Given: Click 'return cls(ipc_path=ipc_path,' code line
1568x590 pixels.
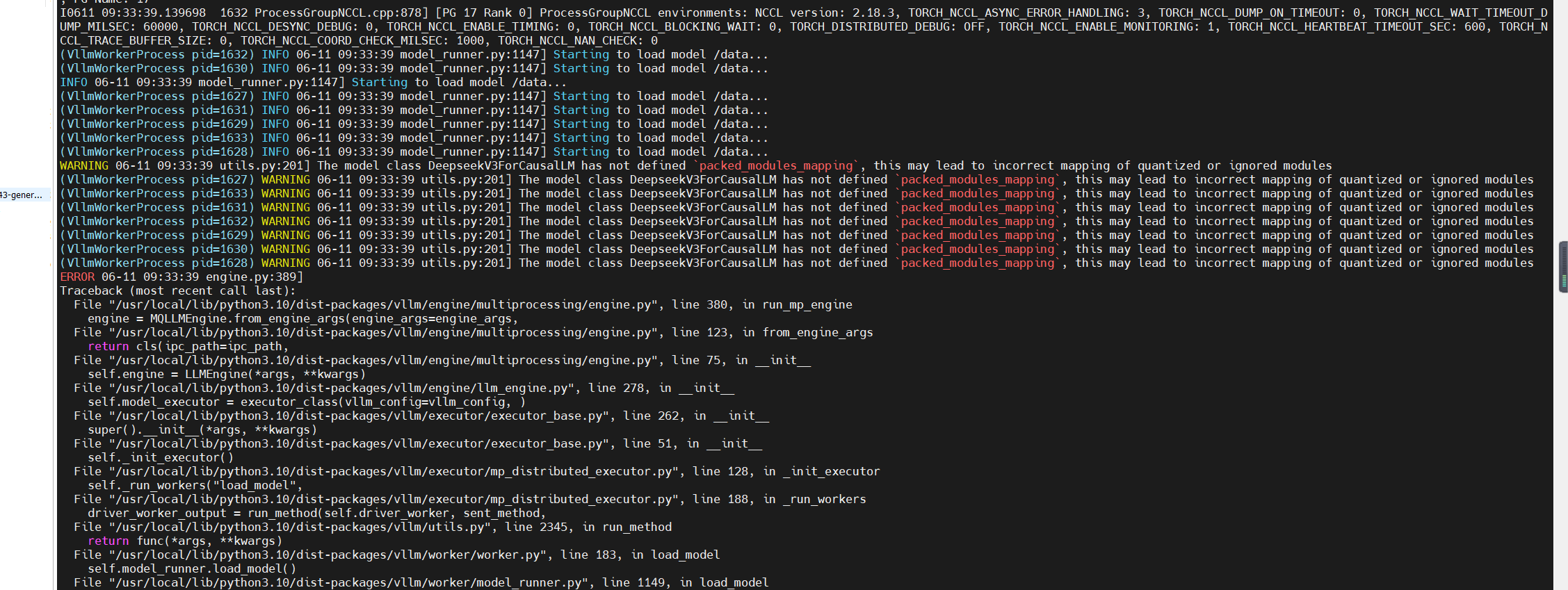Looking at the screenshot, I should click(x=188, y=346).
